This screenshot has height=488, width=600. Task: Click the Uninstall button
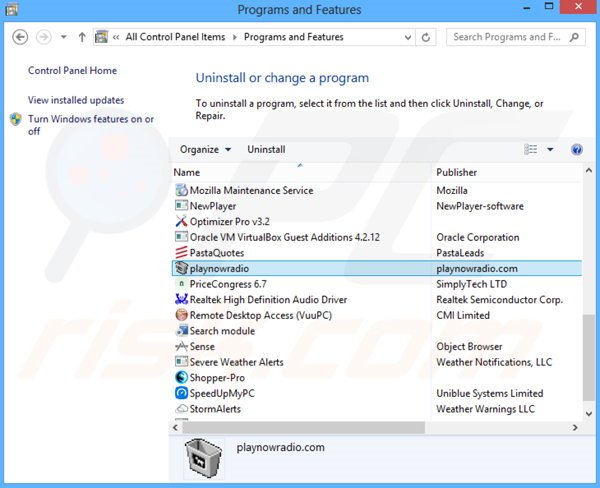click(x=266, y=150)
